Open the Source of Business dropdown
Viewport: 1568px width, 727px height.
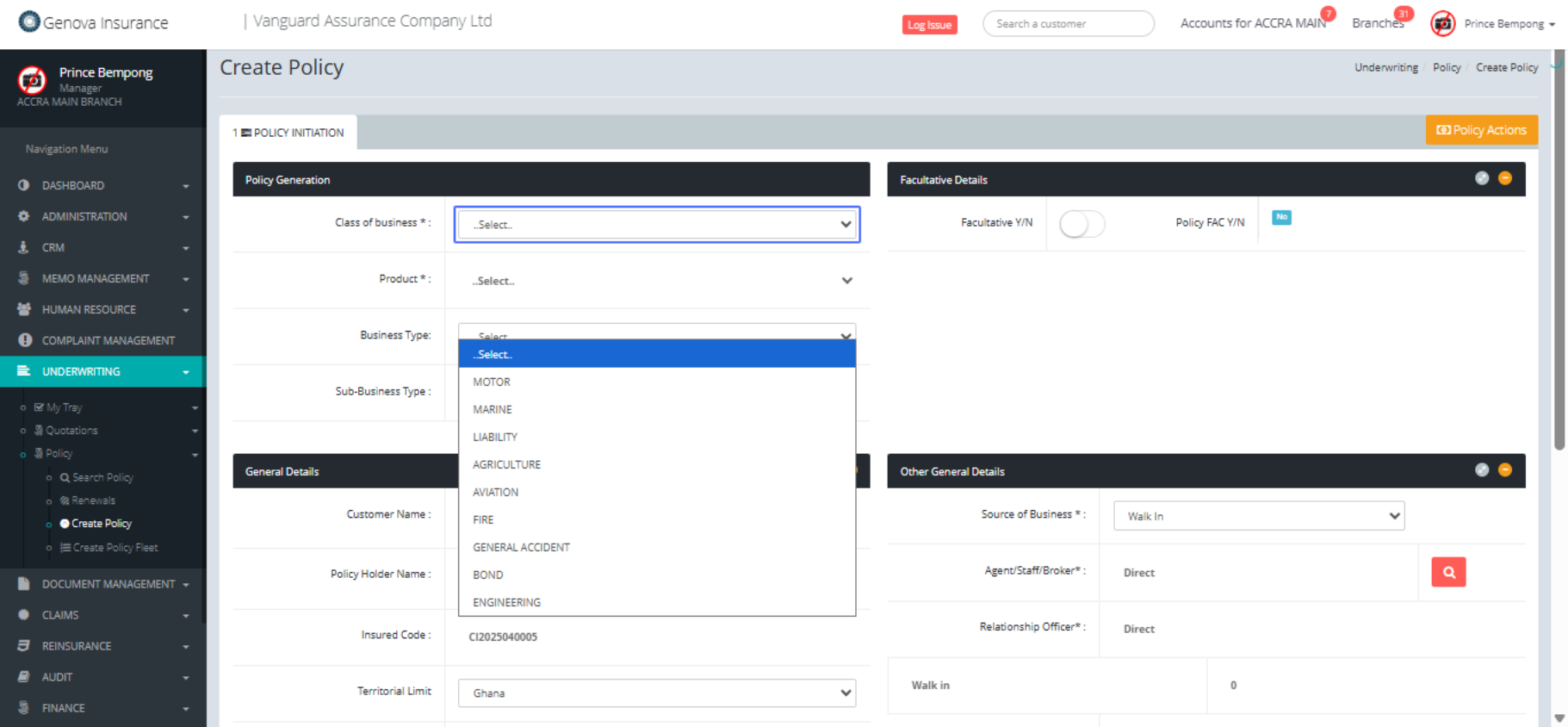[1258, 516]
